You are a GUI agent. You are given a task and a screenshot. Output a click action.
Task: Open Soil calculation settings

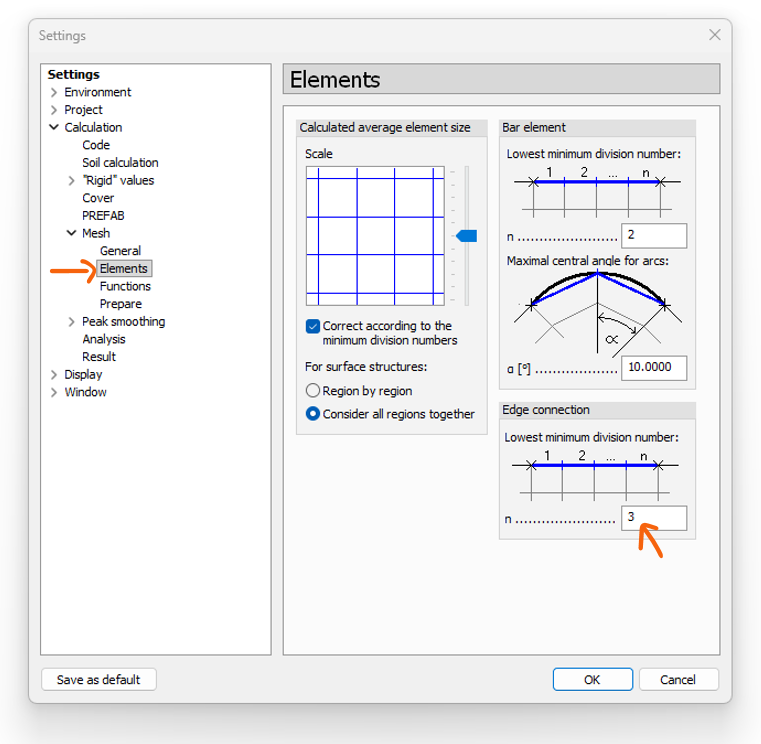pyautogui.click(x=120, y=163)
